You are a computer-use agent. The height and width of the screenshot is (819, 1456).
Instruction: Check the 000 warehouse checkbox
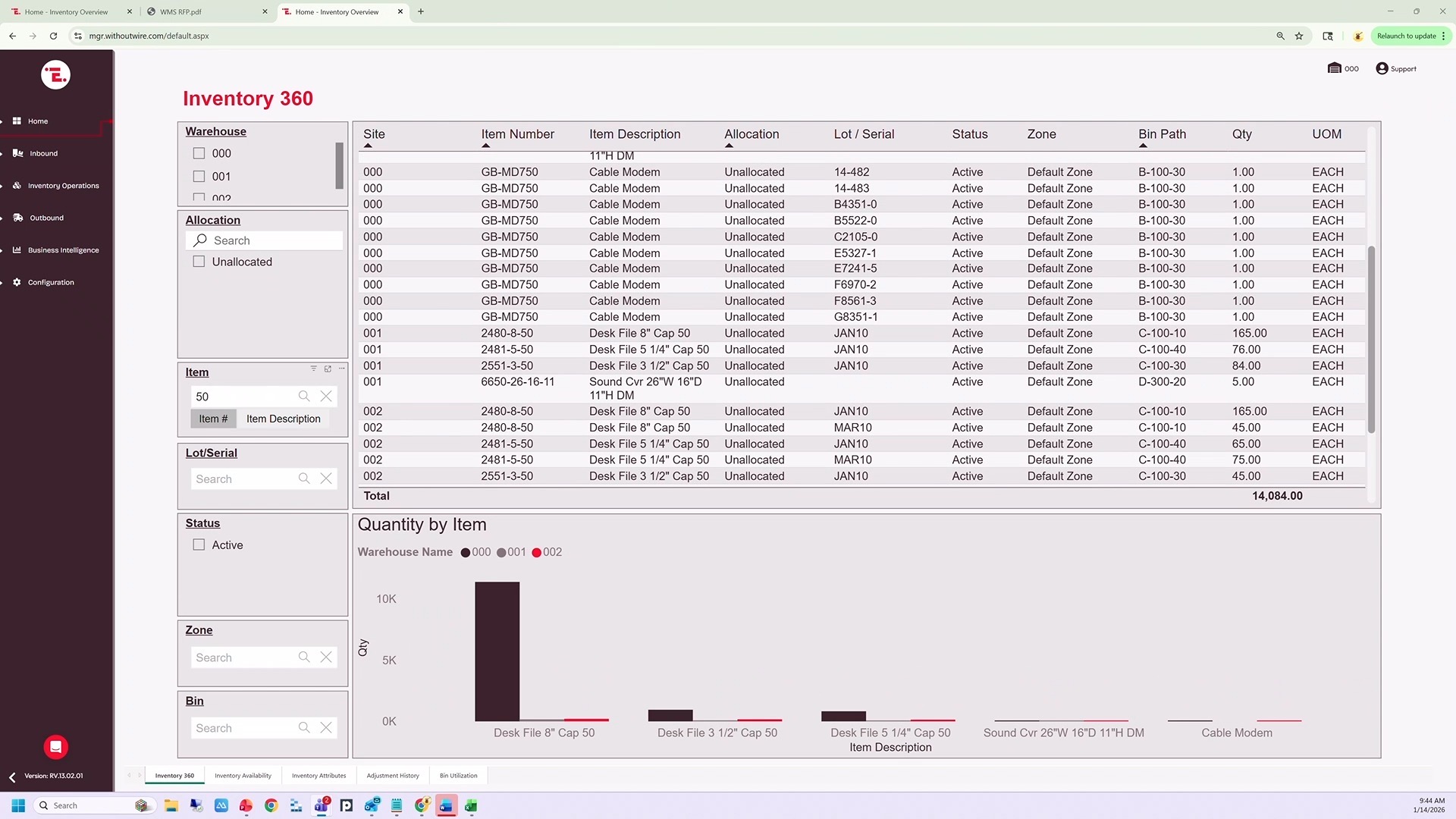click(199, 153)
